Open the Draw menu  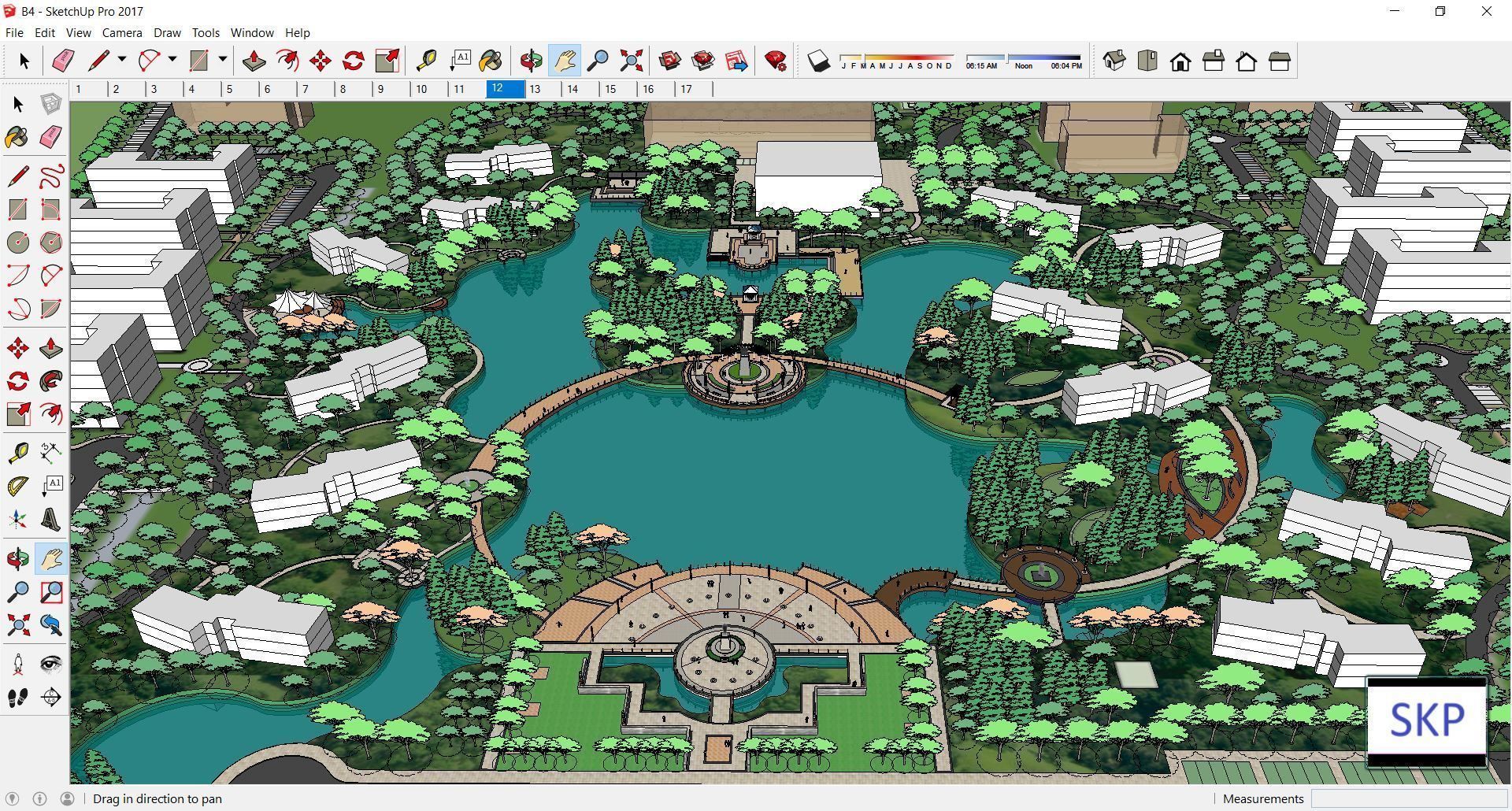pos(167,33)
